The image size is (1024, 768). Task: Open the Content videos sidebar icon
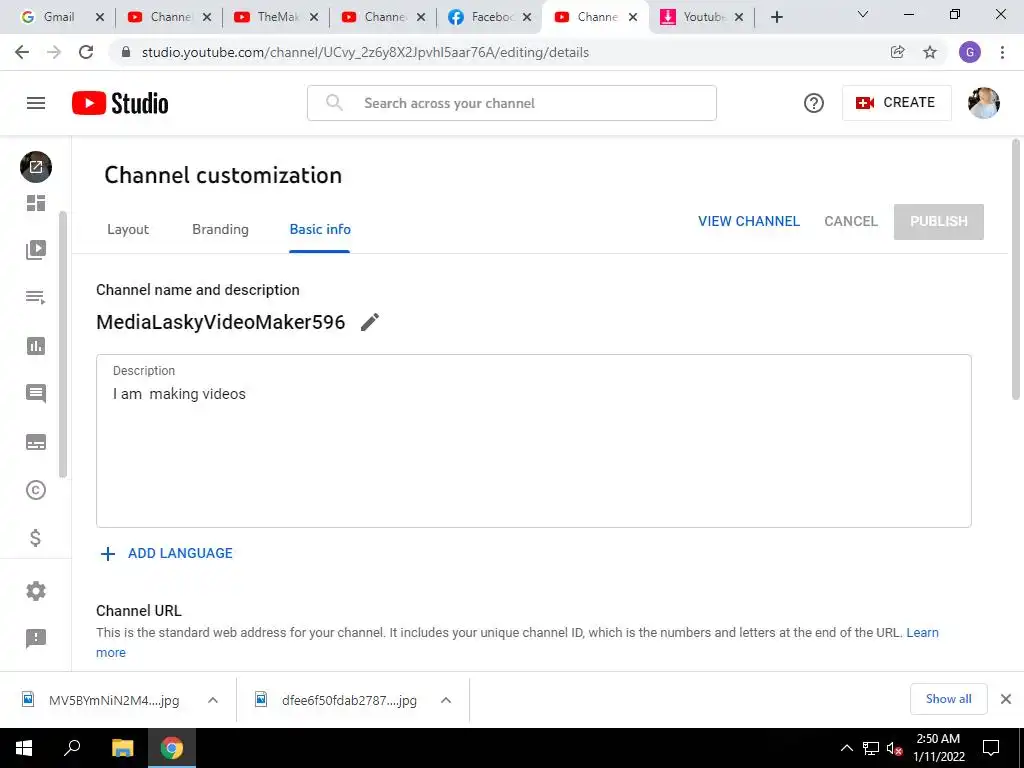(x=36, y=249)
